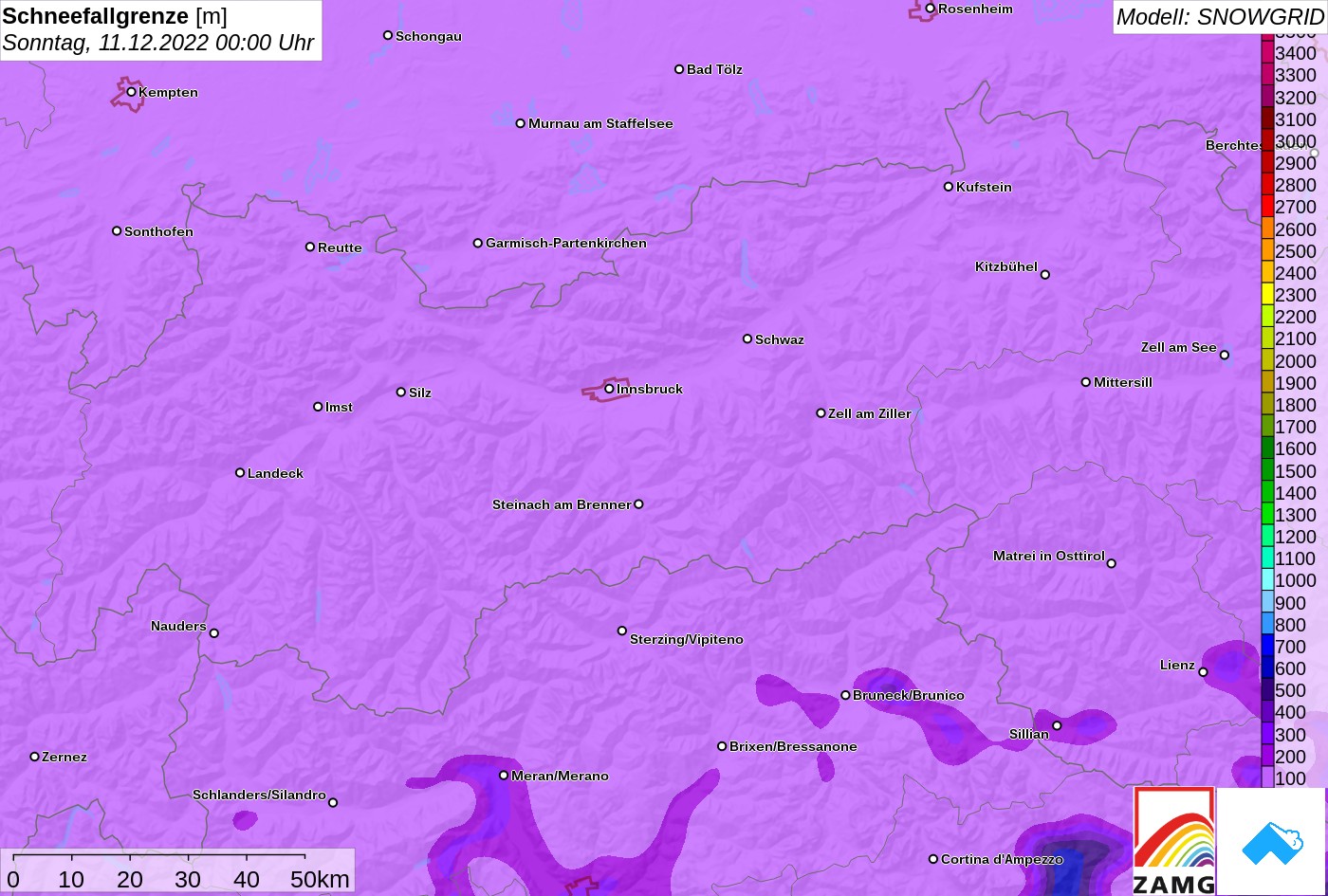
Task: Select the Bruneck/Brunico marker dot
Action: click(x=845, y=695)
